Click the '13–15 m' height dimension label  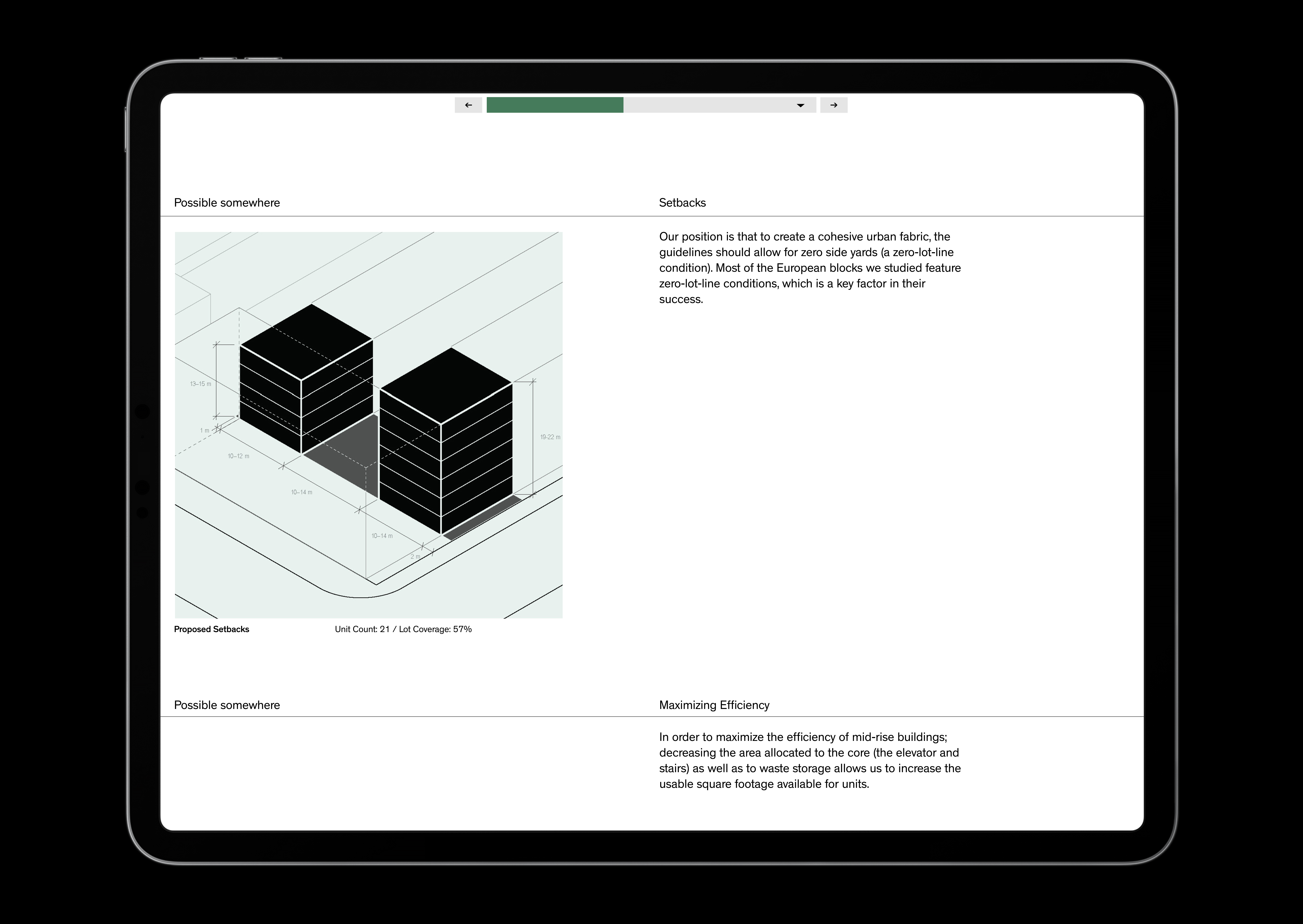click(200, 384)
